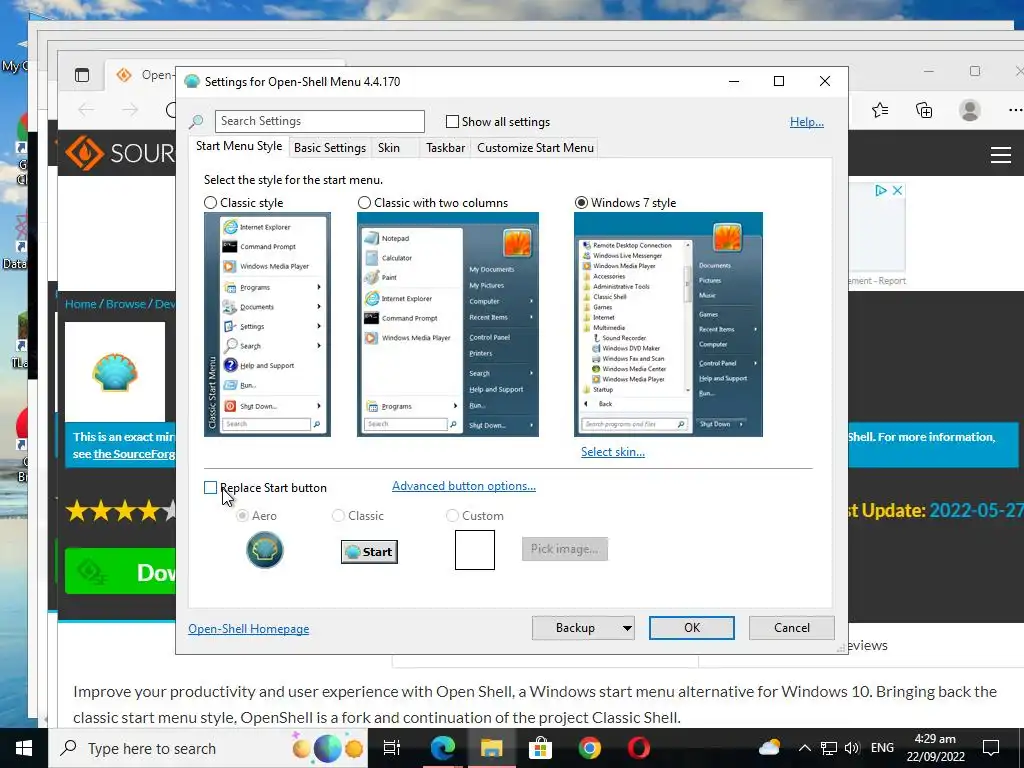The width and height of the screenshot is (1024, 768).
Task: Choose the Classic button radio option
Action: (x=338, y=516)
